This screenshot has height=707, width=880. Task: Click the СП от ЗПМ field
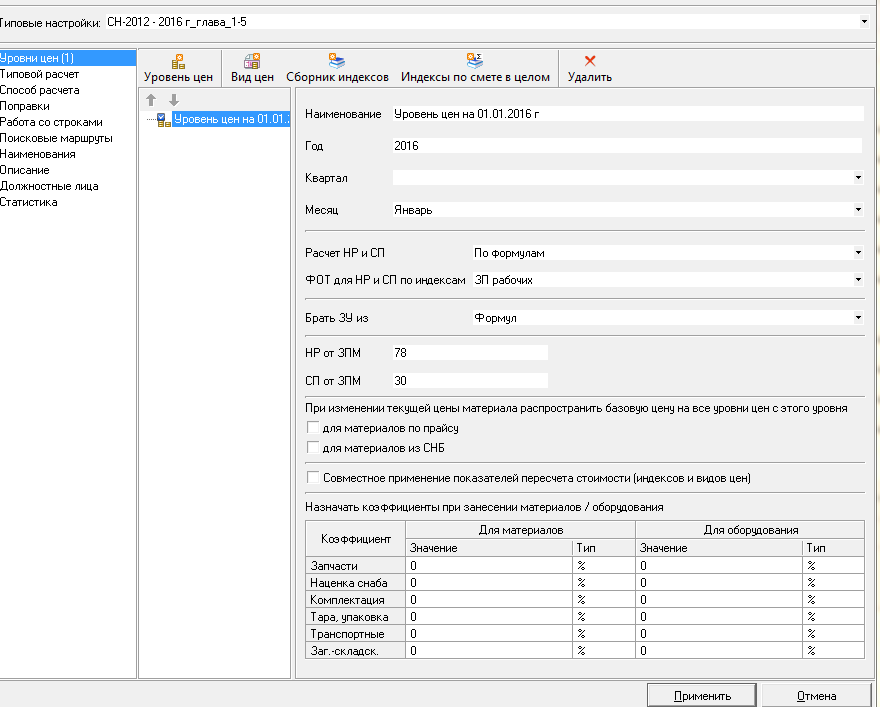[x=470, y=380]
